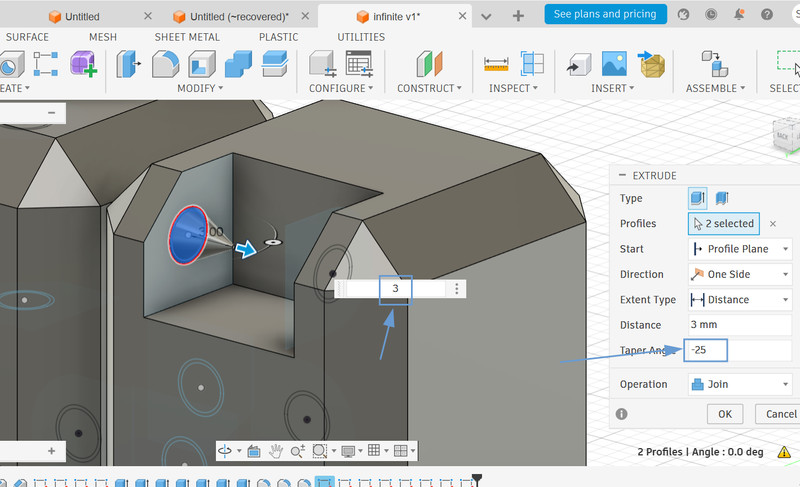This screenshot has height=487, width=800.
Task: Click the Orbit navigation tool
Action: click(x=226, y=452)
